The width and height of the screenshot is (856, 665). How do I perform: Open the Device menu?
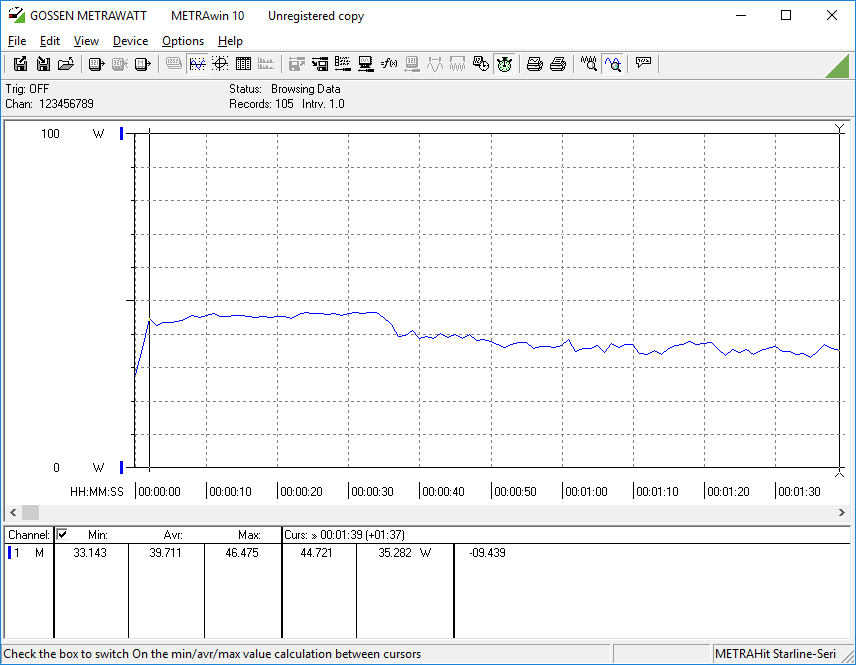130,41
